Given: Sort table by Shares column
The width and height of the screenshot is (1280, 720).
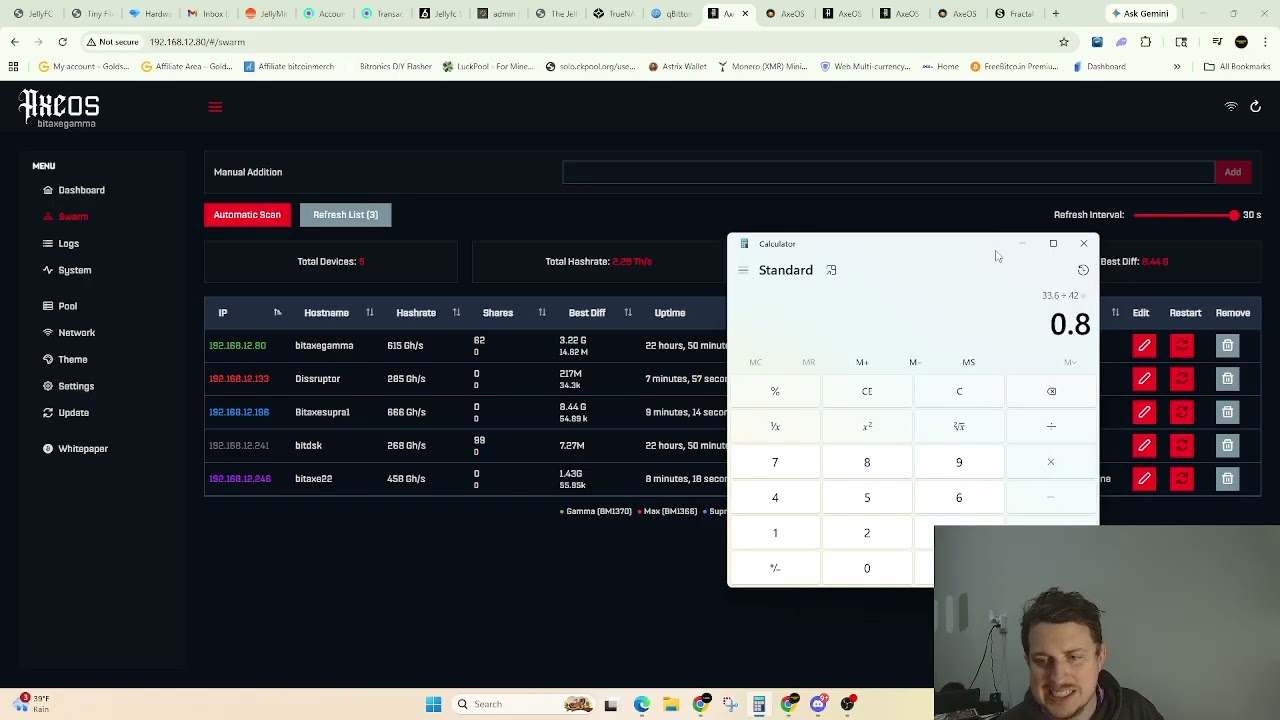Looking at the screenshot, I should pyautogui.click(x=542, y=313).
